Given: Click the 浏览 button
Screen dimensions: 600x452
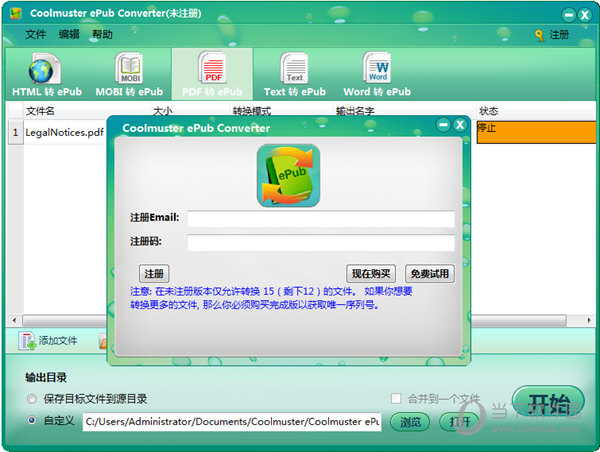Looking at the screenshot, I should (x=410, y=422).
